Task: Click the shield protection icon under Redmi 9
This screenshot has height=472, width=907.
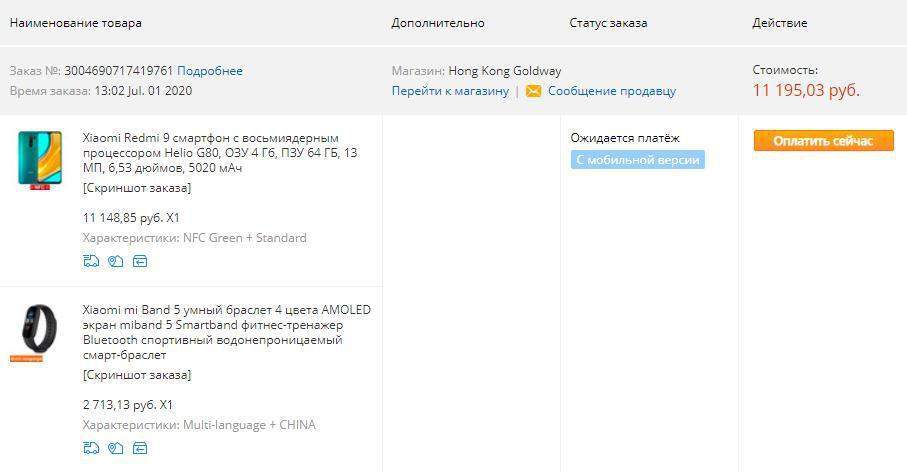Action: pos(115,262)
